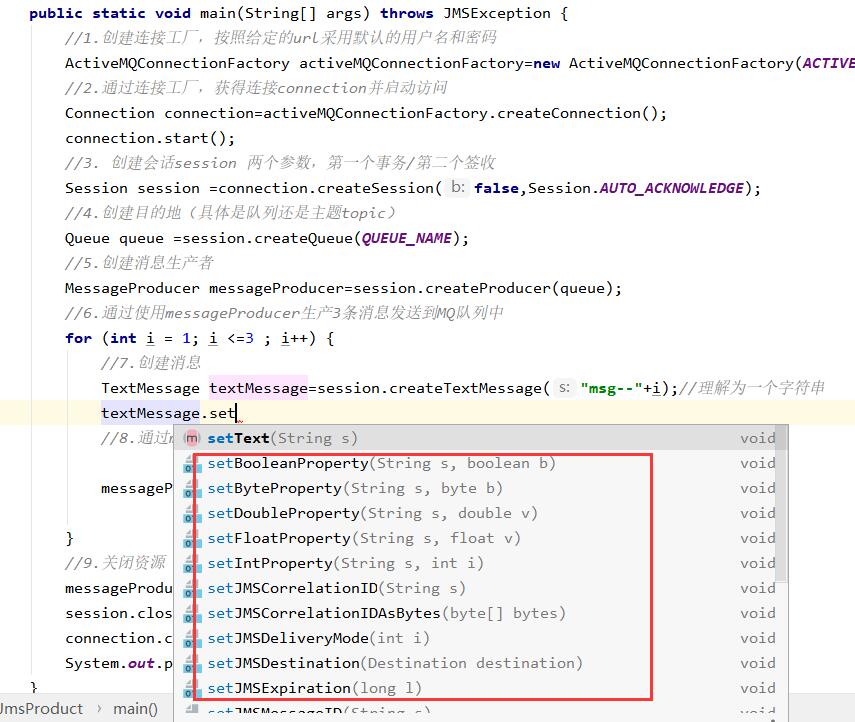Click the "s:" parameter hint in createTextMessage
The height and width of the screenshot is (722, 855).
point(564,388)
